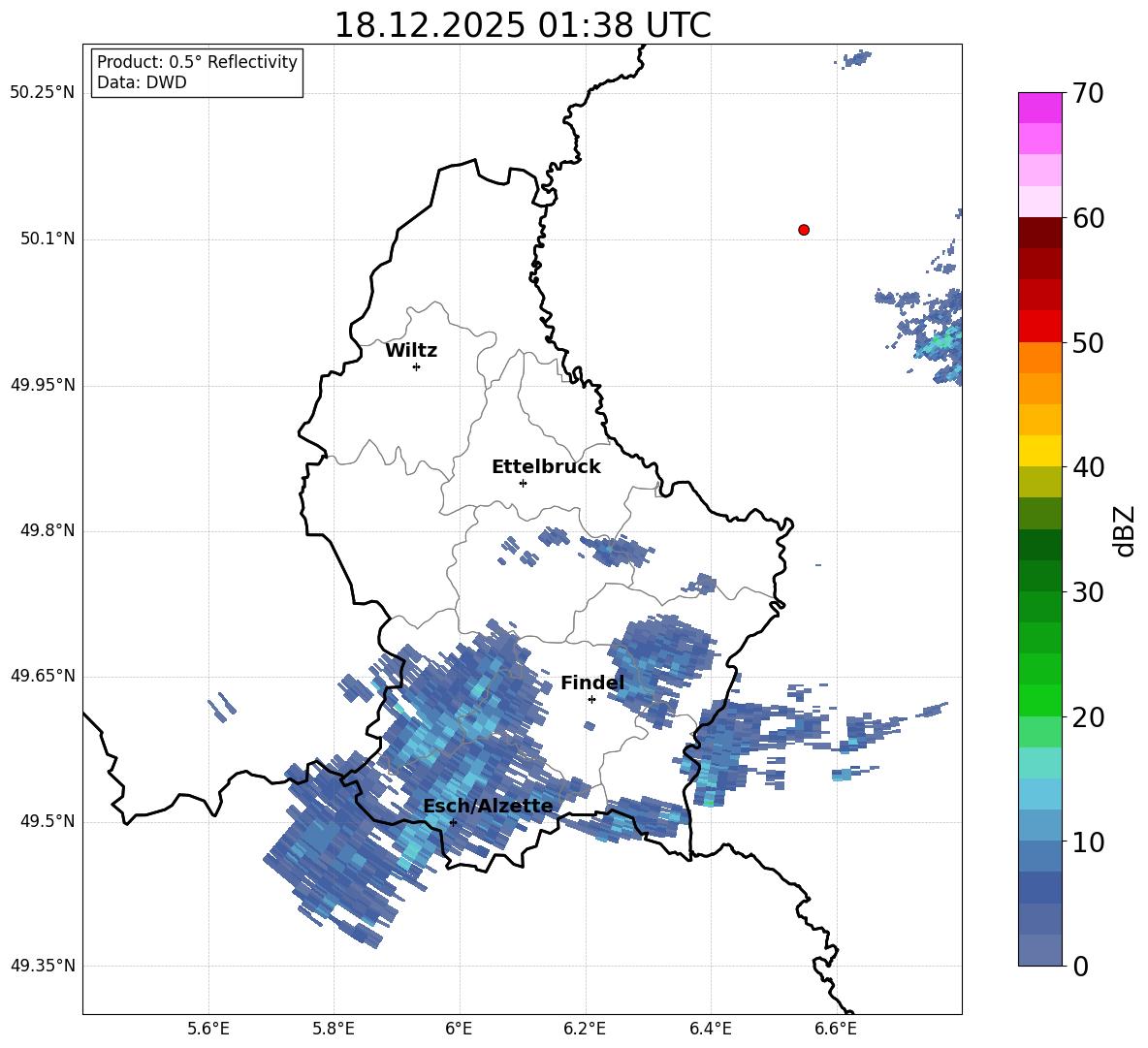
Task: Click the colorbar tick label 0
Action: [x=1081, y=966]
